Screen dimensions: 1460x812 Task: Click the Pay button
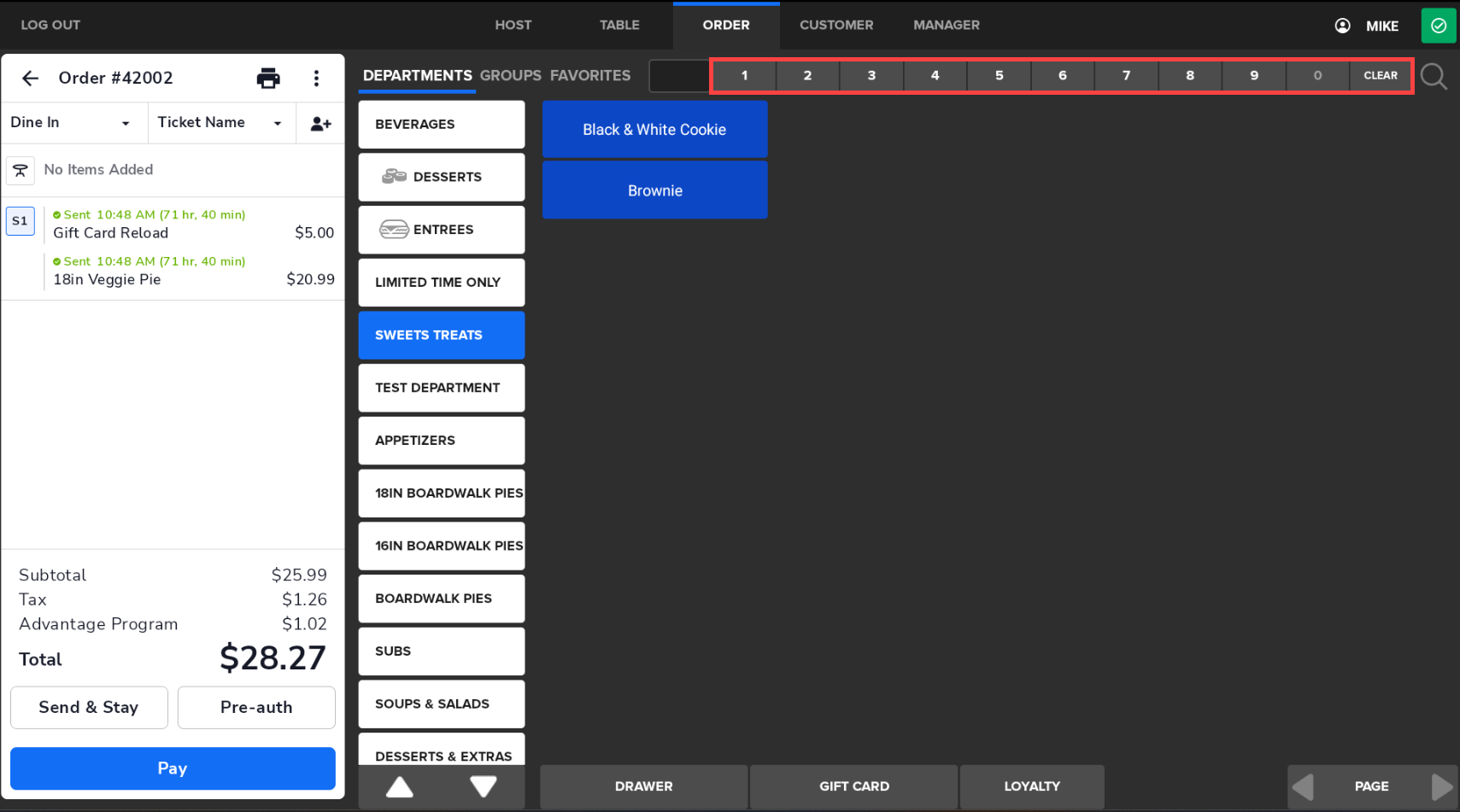point(173,768)
